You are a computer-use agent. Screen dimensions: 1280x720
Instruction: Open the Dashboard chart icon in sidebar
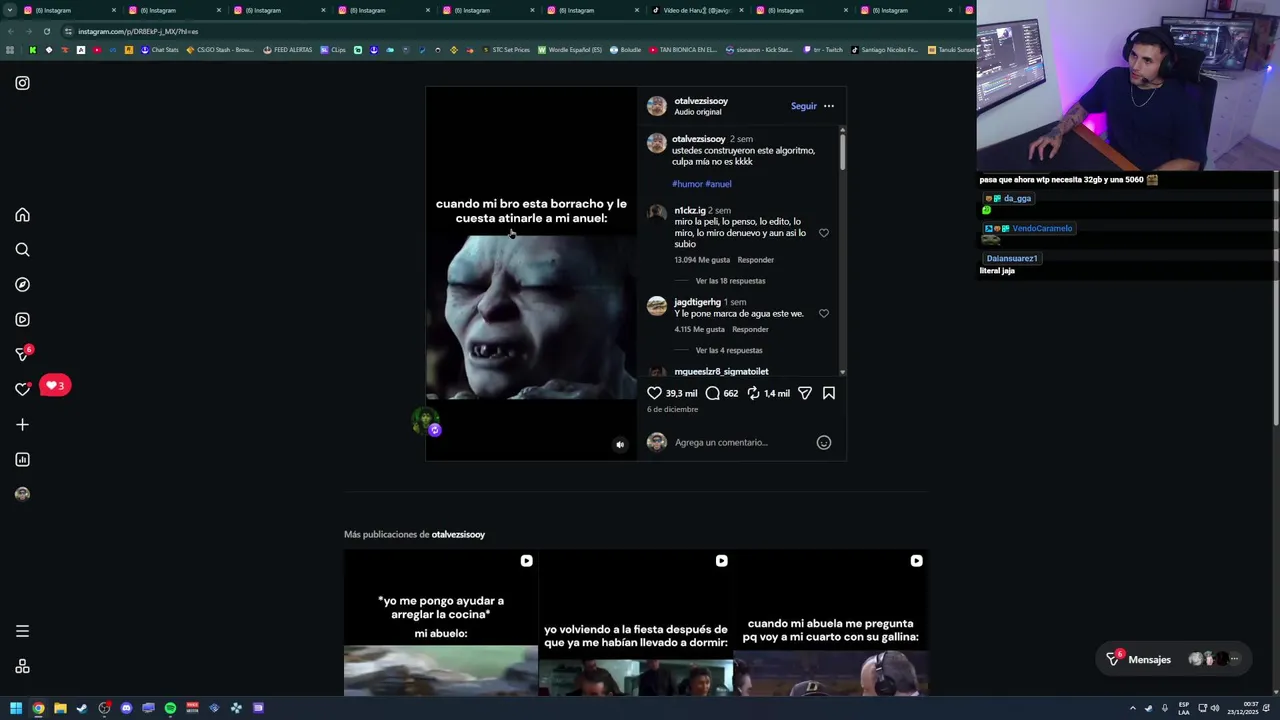pos(22,460)
